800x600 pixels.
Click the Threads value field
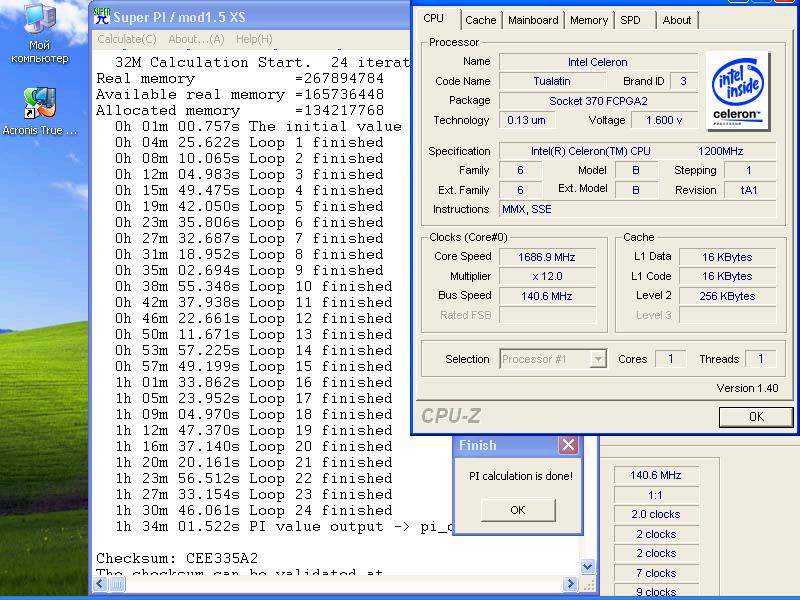[x=761, y=359]
